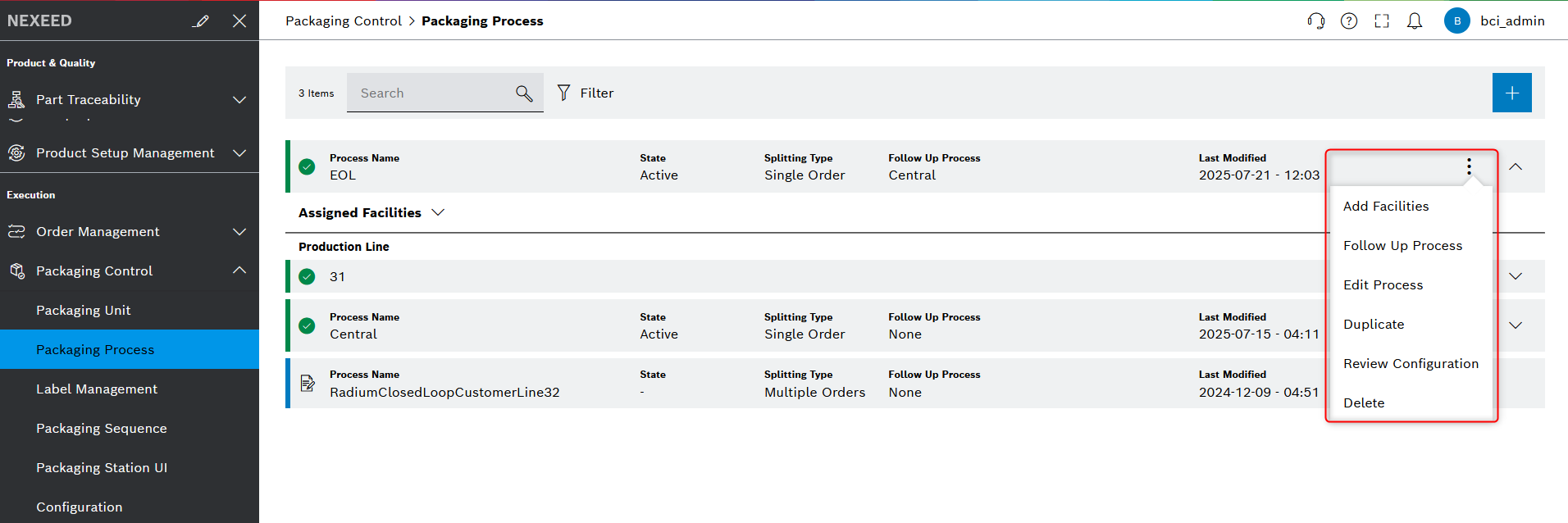Expand production line 31 row
1568x523 pixels.
pos(1516,276)
